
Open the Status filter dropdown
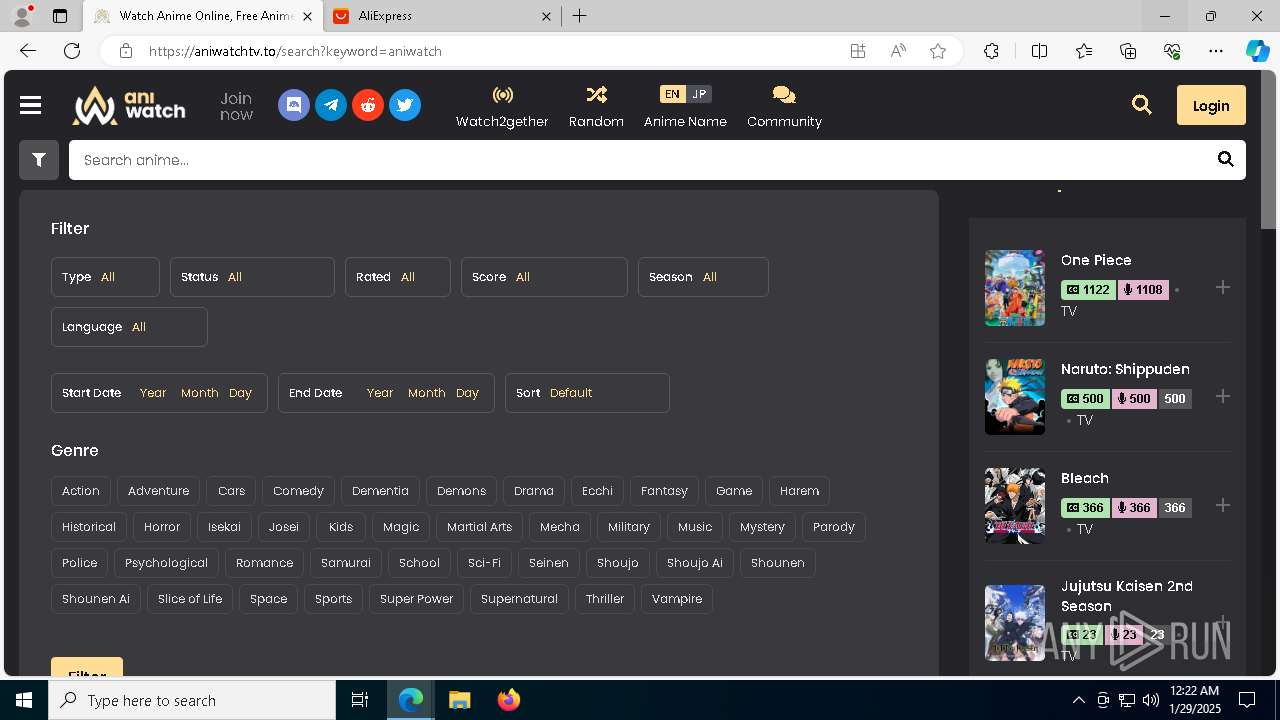point(252,277)
